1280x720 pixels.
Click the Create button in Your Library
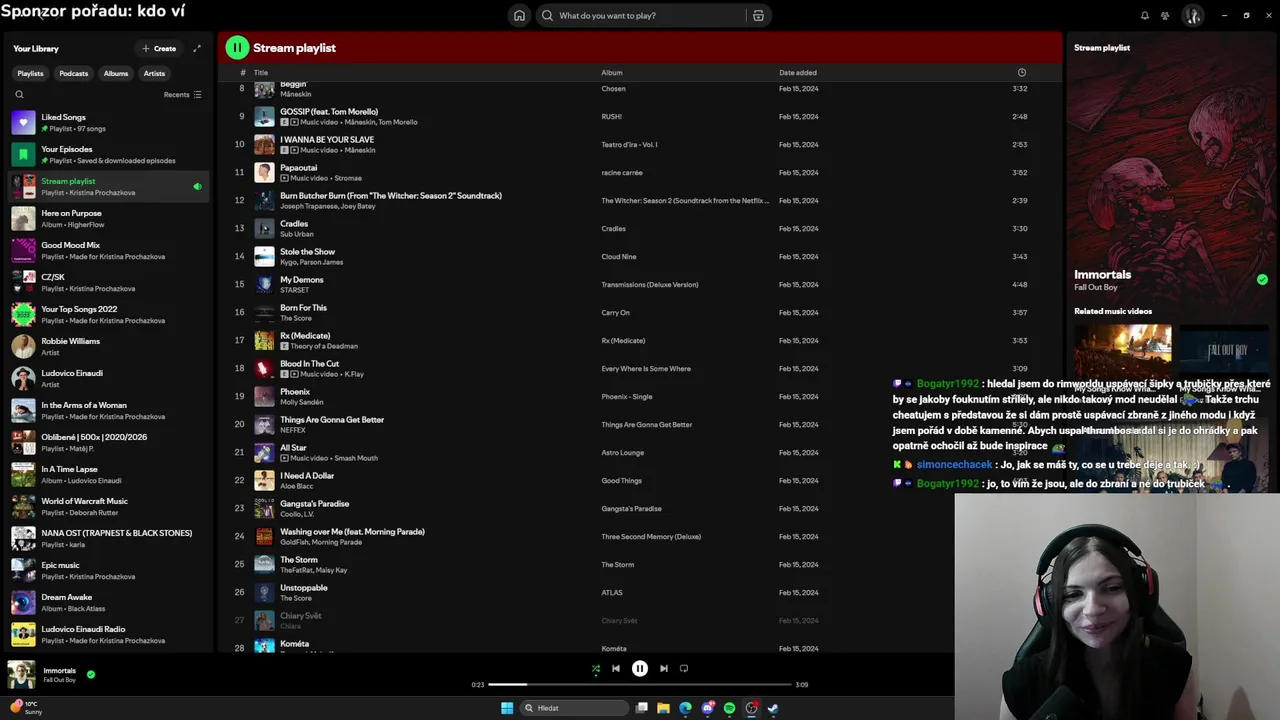tap(159, 48)
